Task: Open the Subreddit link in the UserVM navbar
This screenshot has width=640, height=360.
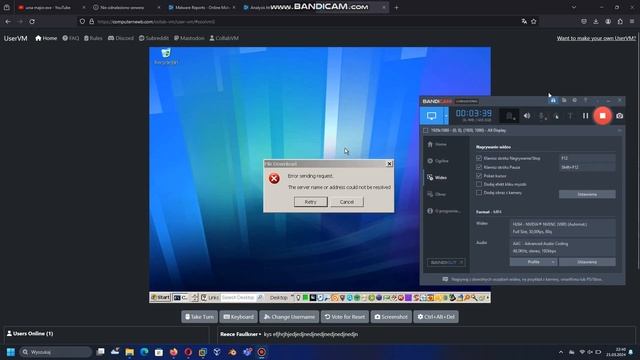Action: click(x=154, y=38)
